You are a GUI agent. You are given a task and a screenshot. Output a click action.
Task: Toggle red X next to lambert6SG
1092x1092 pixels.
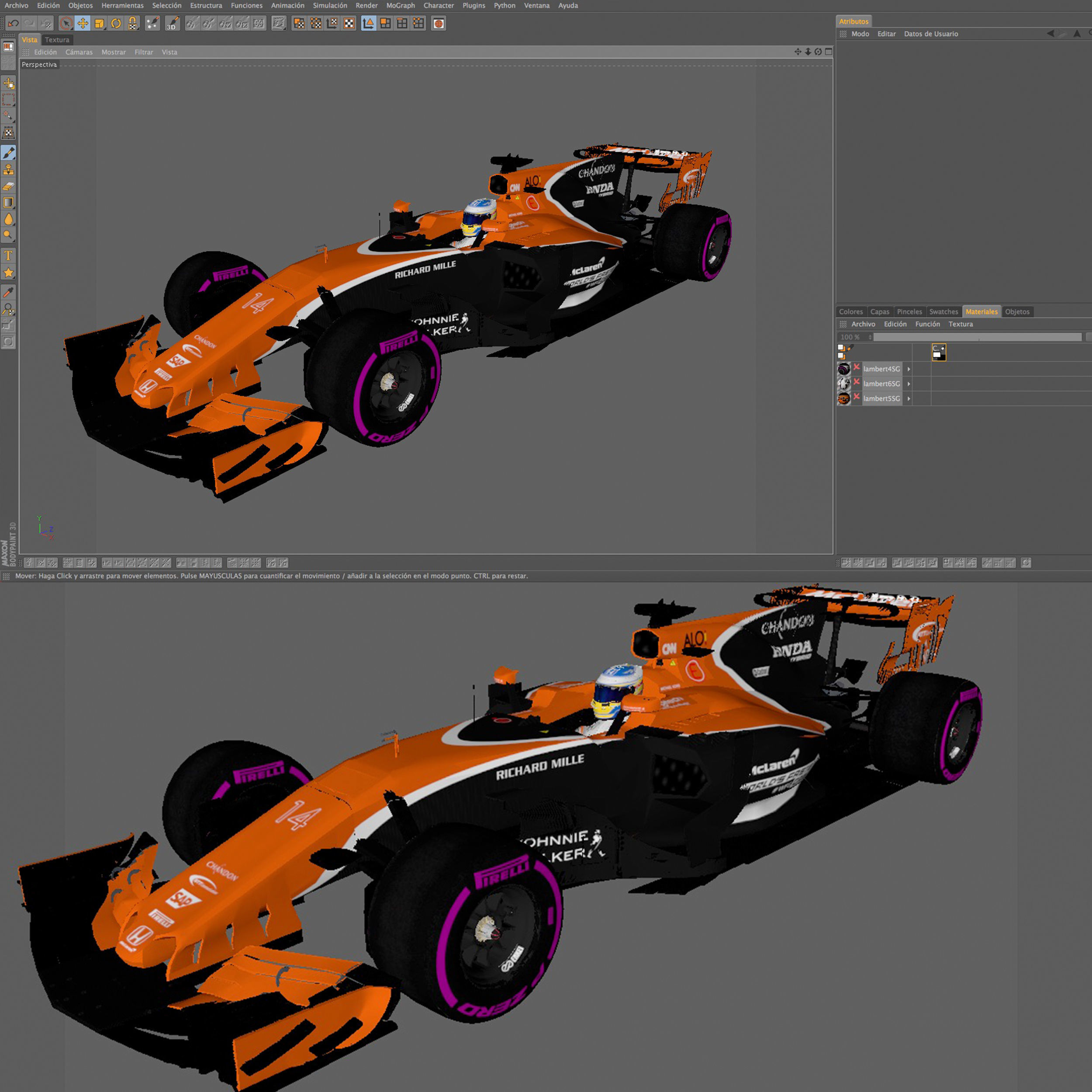[856, 382]
